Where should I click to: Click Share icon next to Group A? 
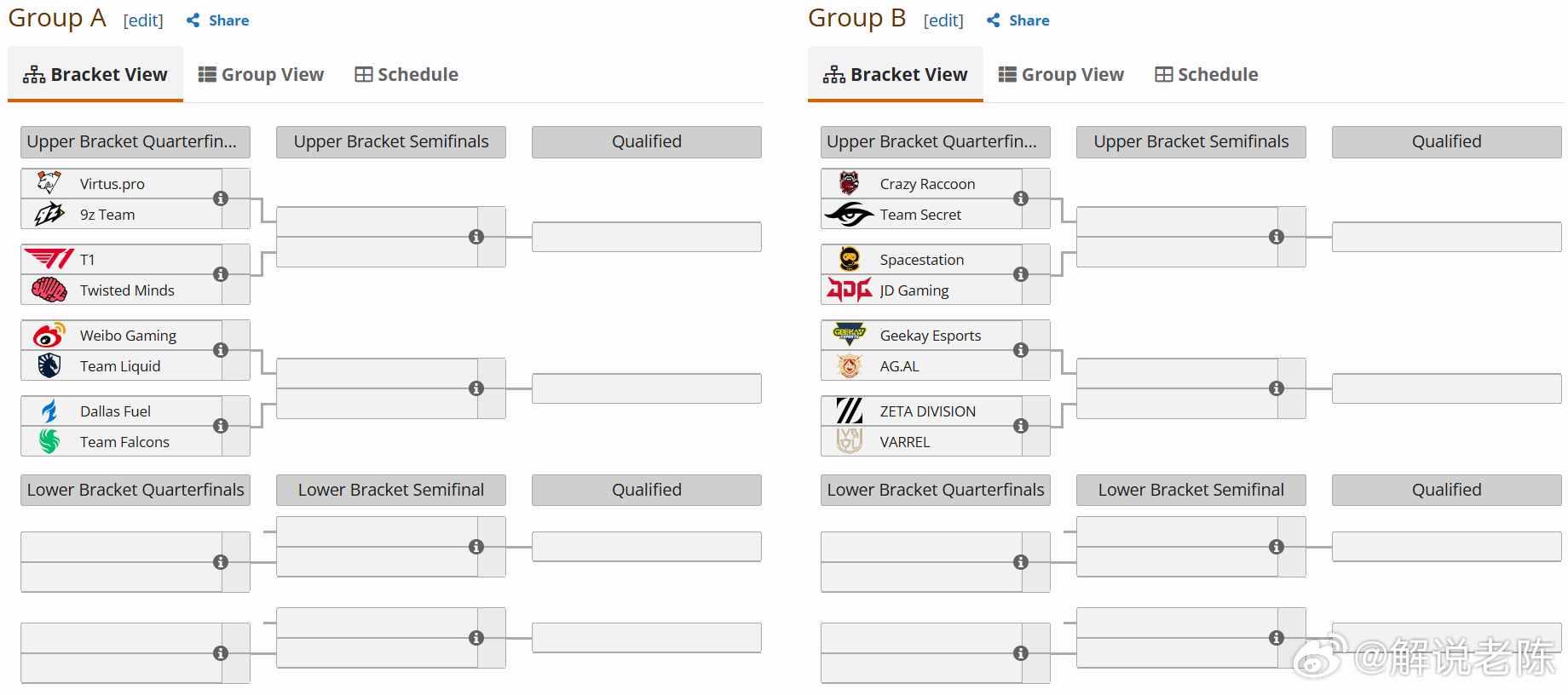pos(193,20)
